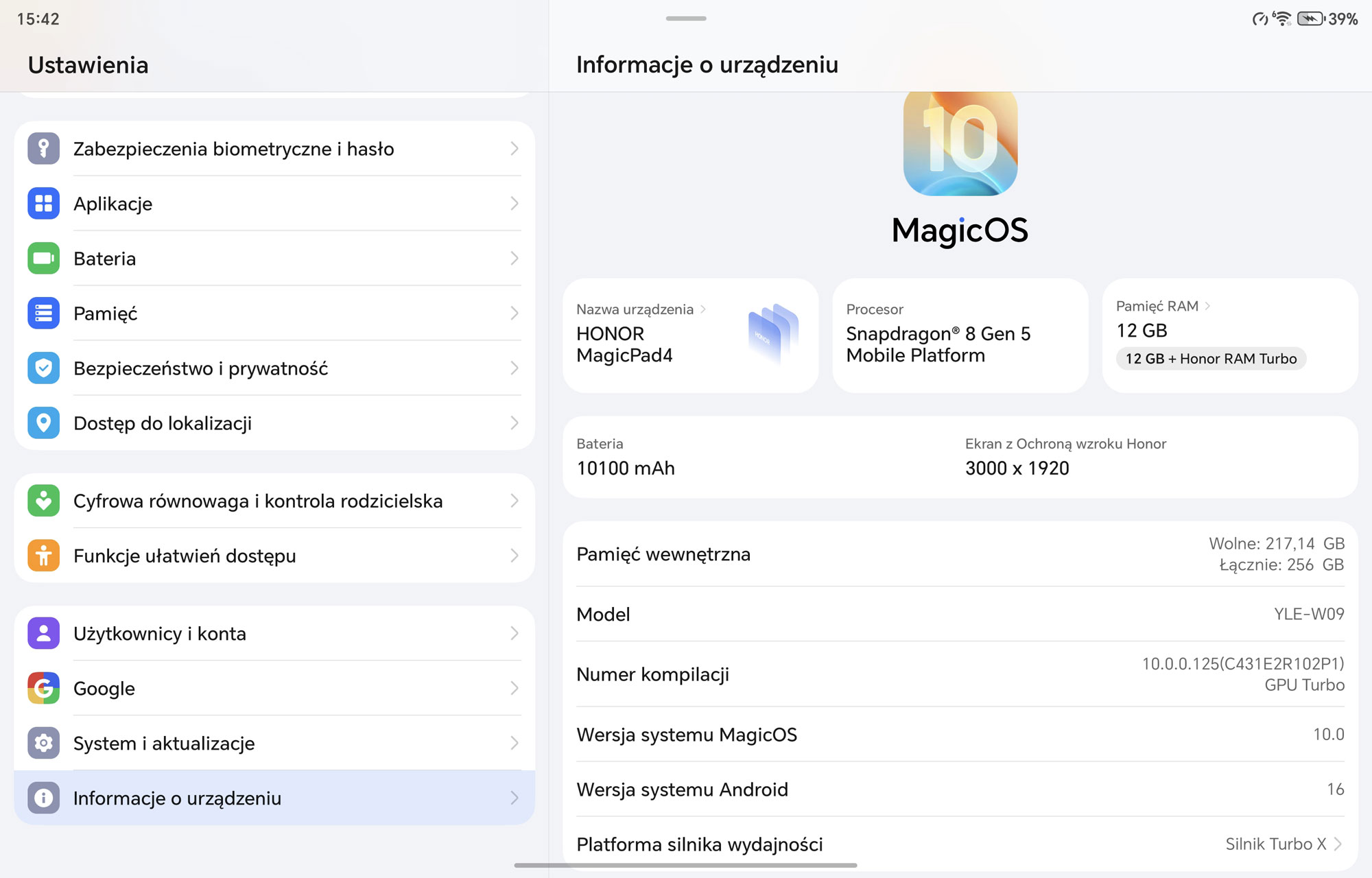Tap the 39% battery percentage
The width and height of the screenshot is (1372, 878).
[x=1343, y=19]
